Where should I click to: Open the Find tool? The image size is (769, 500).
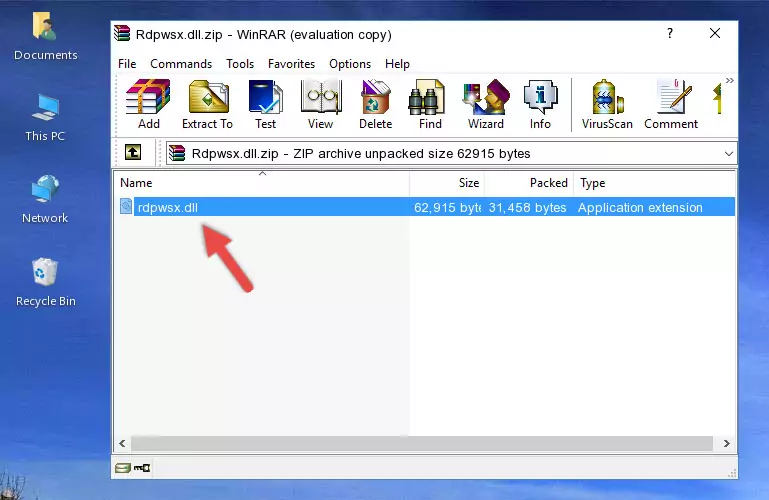(x=430, y=104)
